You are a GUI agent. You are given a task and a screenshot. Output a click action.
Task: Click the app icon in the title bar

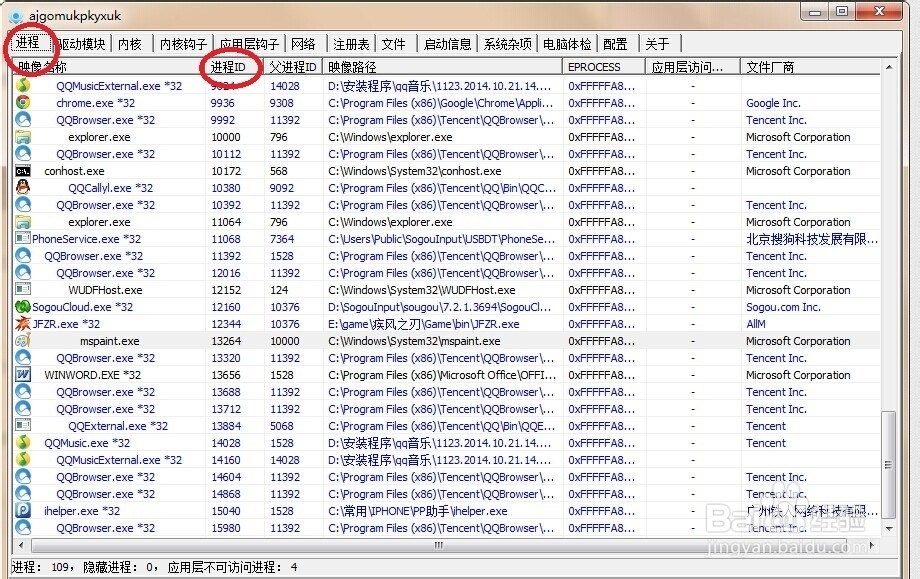click(x=16, y=16)
